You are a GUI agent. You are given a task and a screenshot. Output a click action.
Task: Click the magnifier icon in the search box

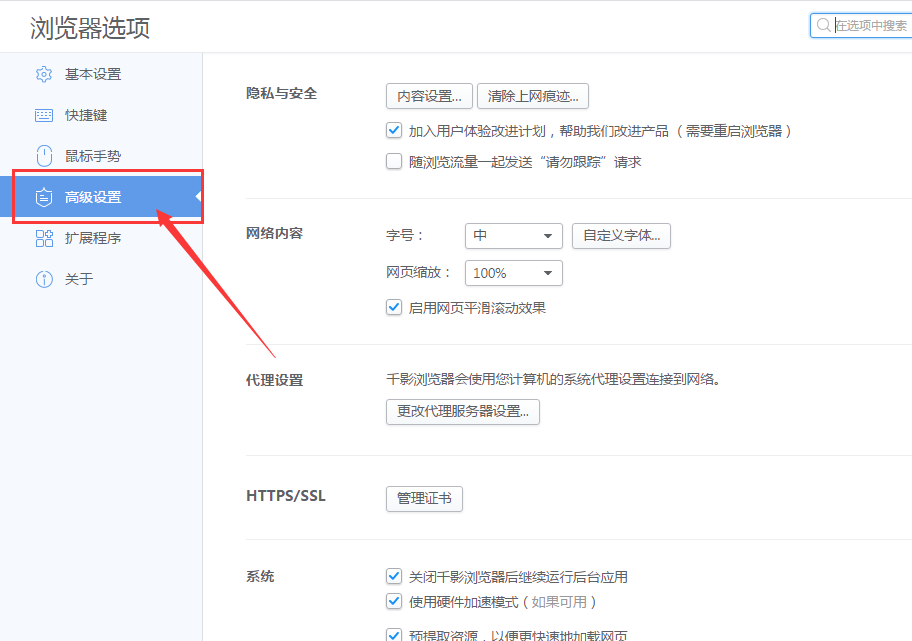(824, 24)
